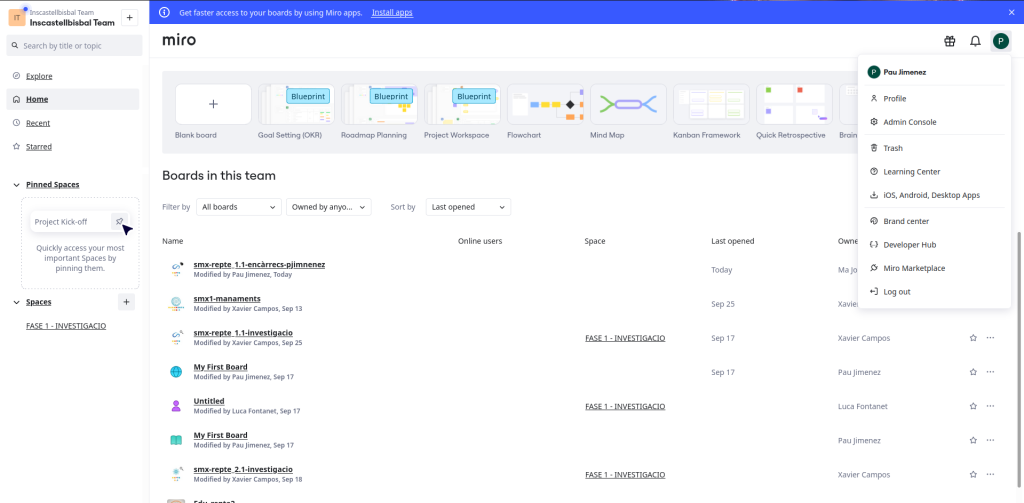
Task: Open more options for My First Board row
Action: [990, 372]
